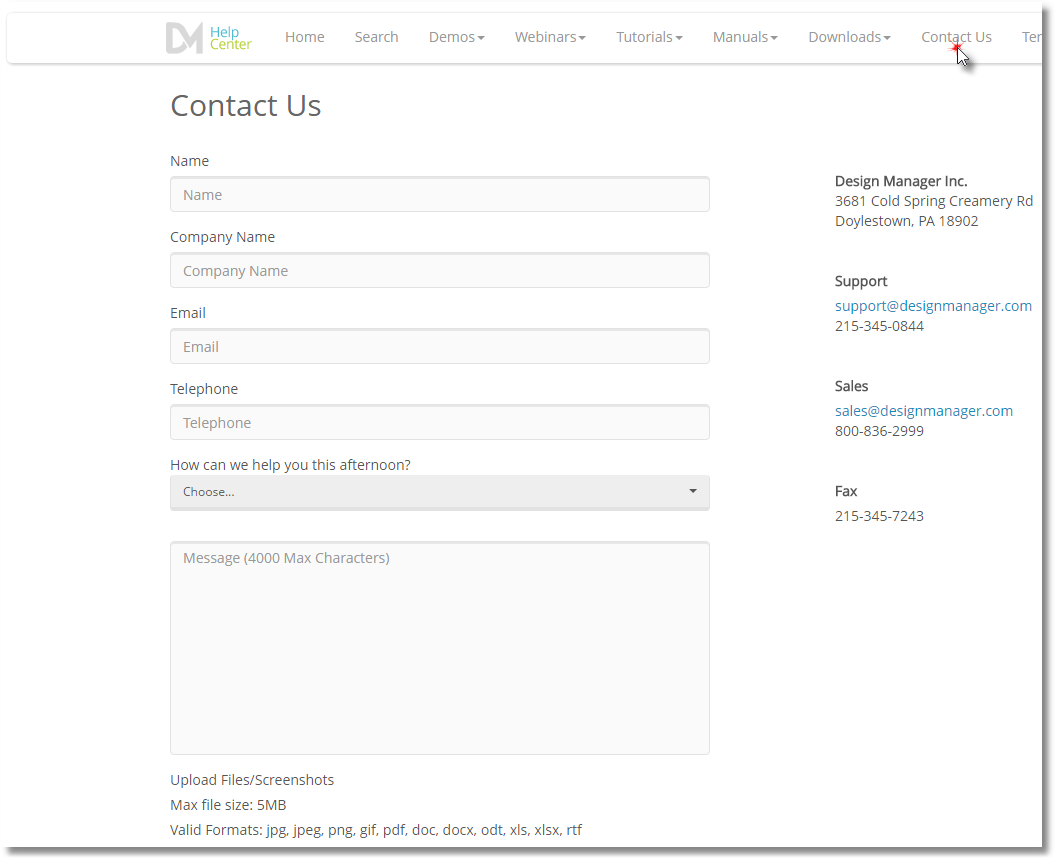This screenshot has height=861, width=1056.
Task: Open the Home page link
Action: (304, 37)
